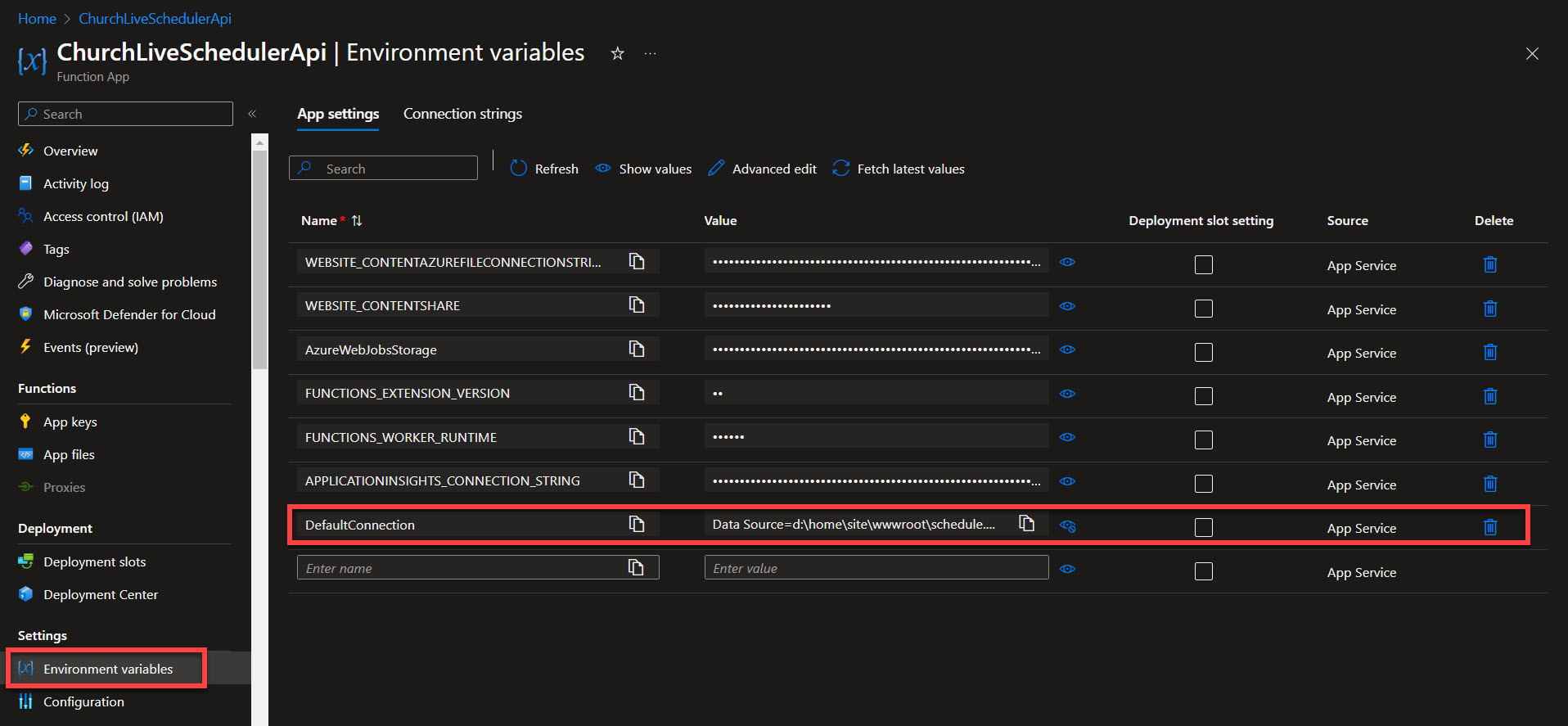Open the more options ellipsis in header
The height and width of the screenshot is (726, 1568).
(650, 54)
